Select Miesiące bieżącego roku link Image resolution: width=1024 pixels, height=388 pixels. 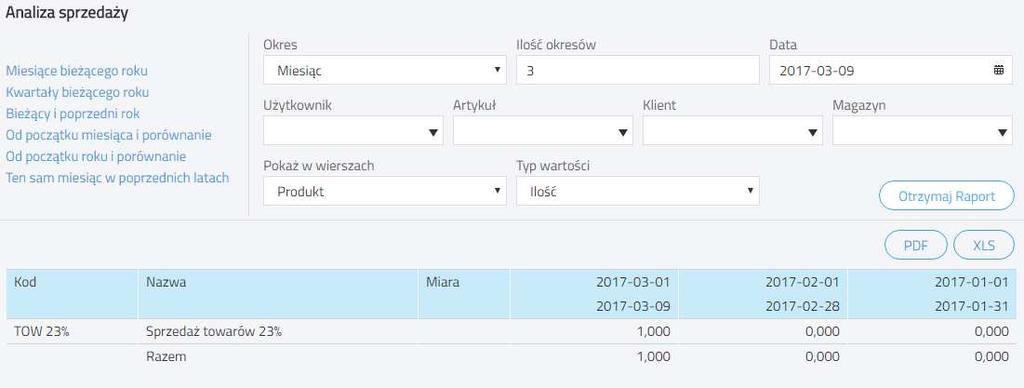point(77,71)
